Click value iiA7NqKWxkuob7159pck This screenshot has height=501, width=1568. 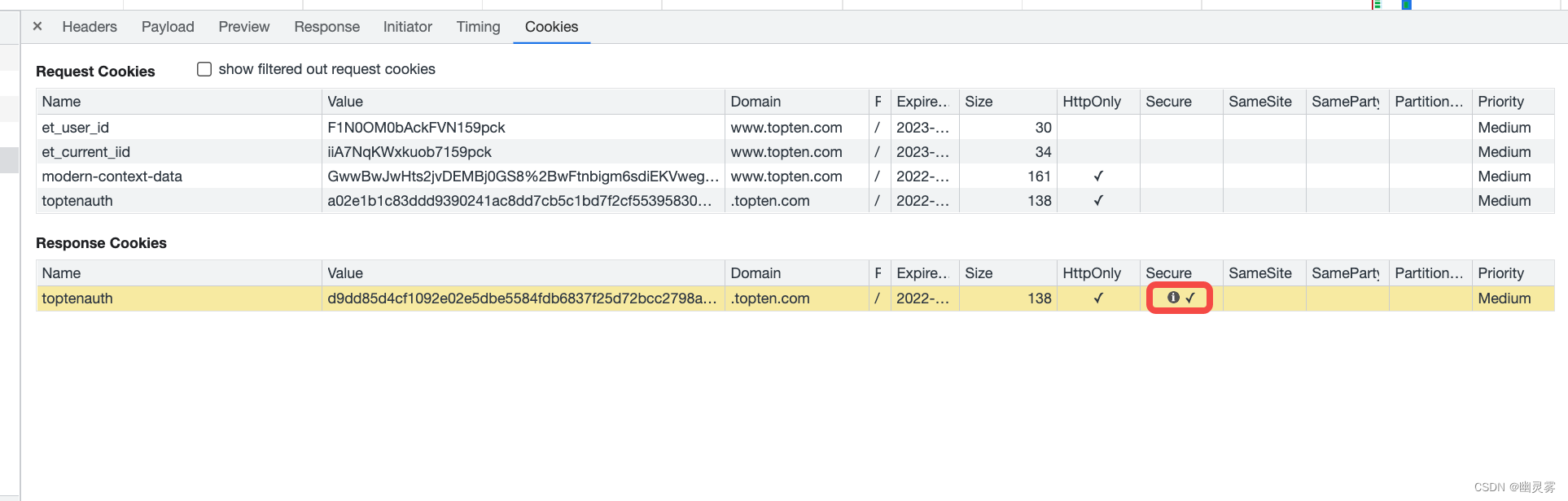click(410, 152)
